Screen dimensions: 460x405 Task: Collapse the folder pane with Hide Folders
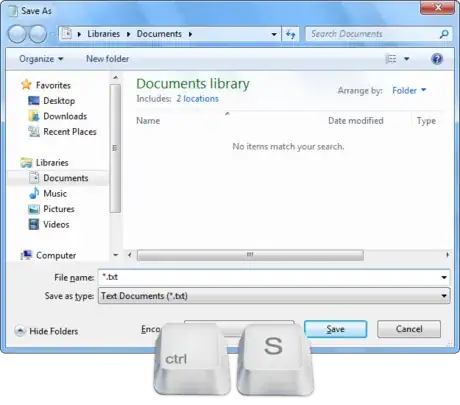pyautogui.click(x=46, y=331)
